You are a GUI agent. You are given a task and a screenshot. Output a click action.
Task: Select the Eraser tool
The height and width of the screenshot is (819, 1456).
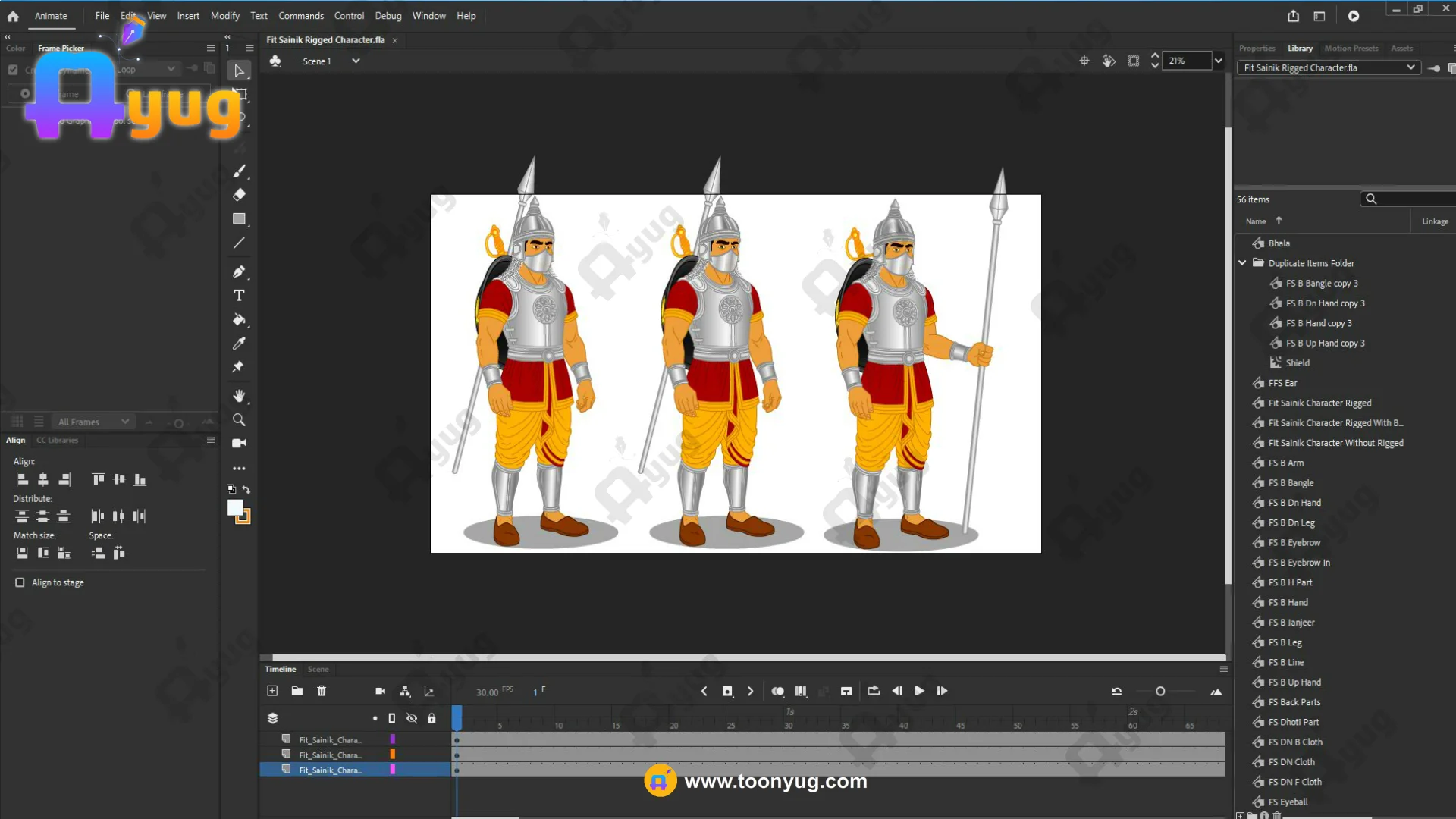(x=239, y=195)
